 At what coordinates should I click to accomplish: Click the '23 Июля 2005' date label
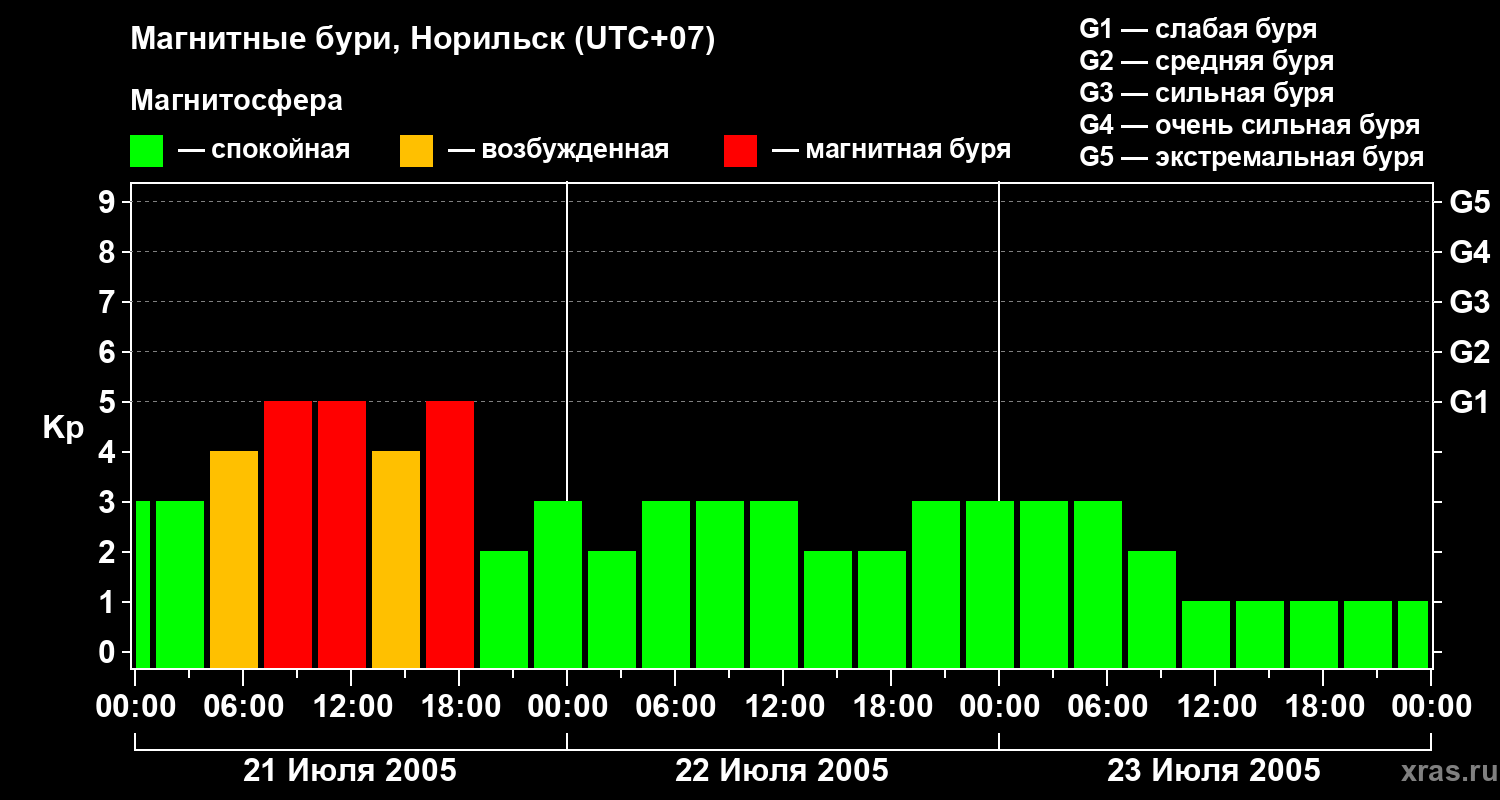(1214, 771)
